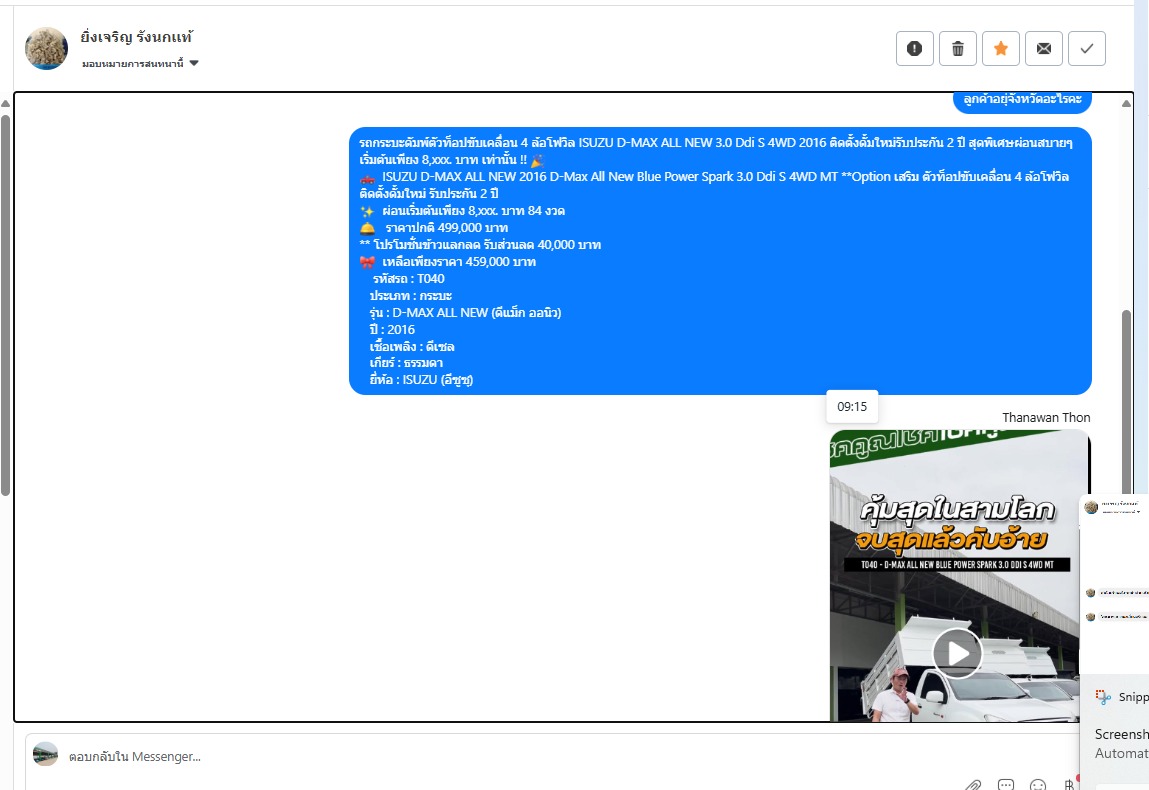Click left pane scrollbar thumb
The height and width of the screenshot is (790, 1149).
click(5, 305)
